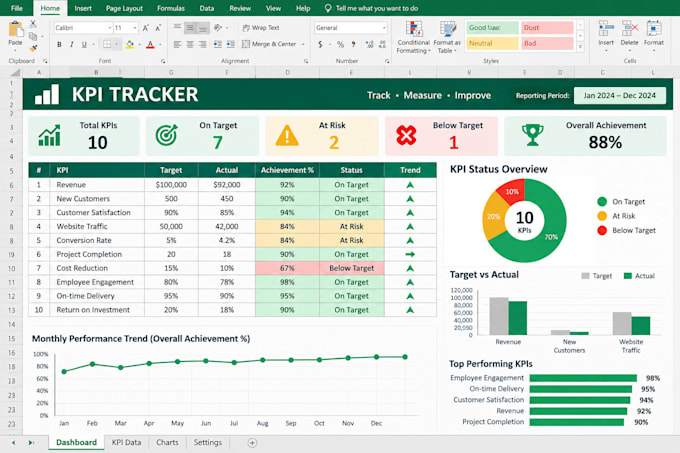Switch to the Charts sheet tab

click(x=167, y=443)
